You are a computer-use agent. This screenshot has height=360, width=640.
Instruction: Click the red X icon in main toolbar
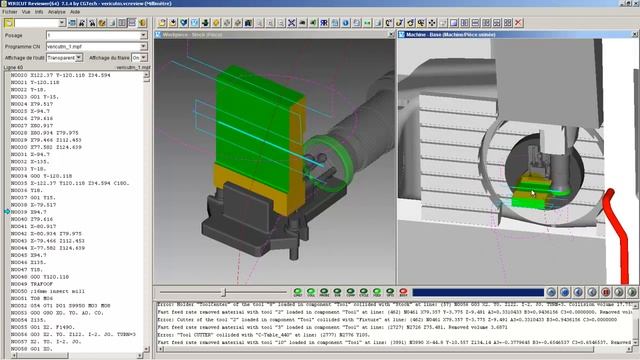[x=518, y=23]
